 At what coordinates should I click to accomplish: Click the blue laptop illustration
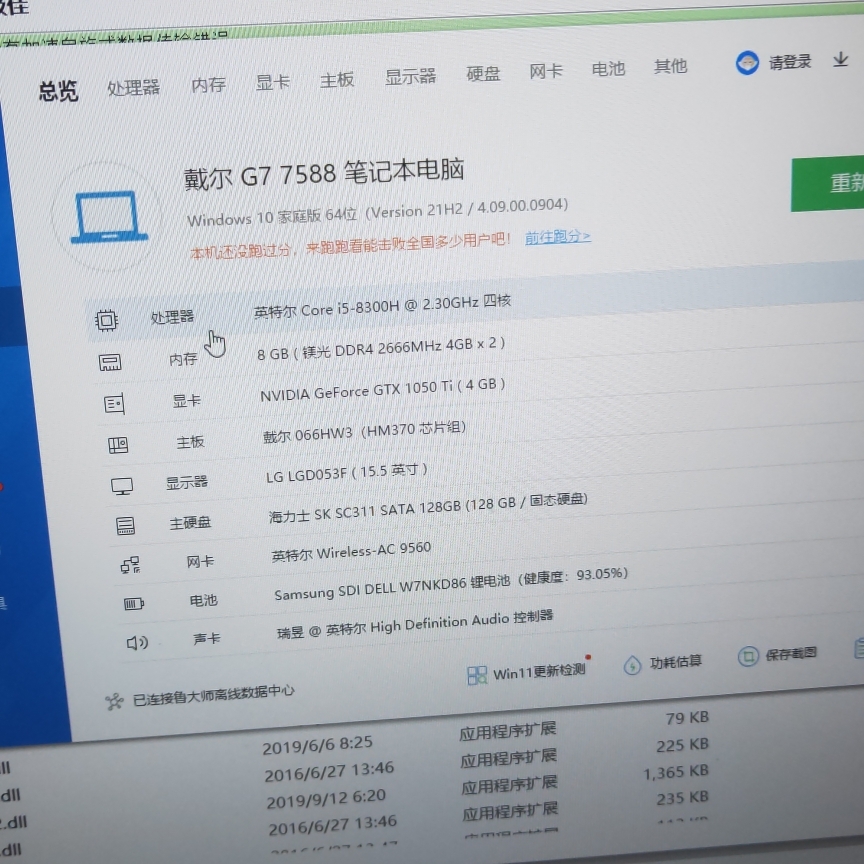109,217
